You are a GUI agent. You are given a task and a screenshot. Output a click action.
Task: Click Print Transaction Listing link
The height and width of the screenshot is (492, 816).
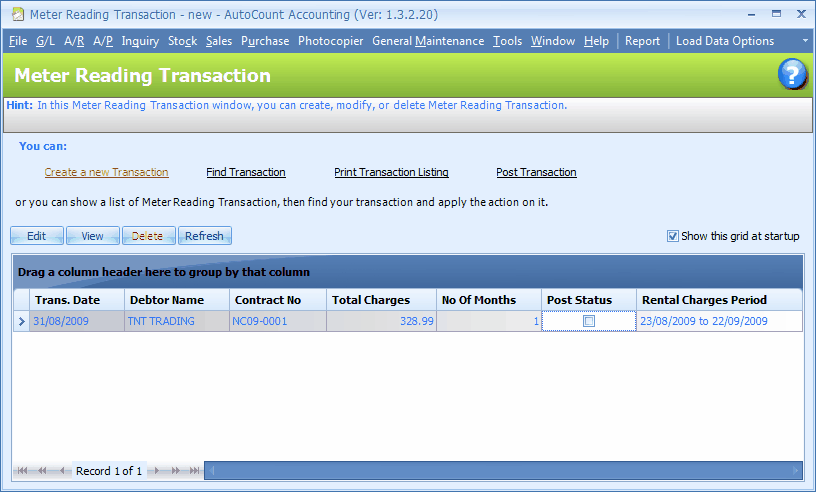tap(391, 172)
